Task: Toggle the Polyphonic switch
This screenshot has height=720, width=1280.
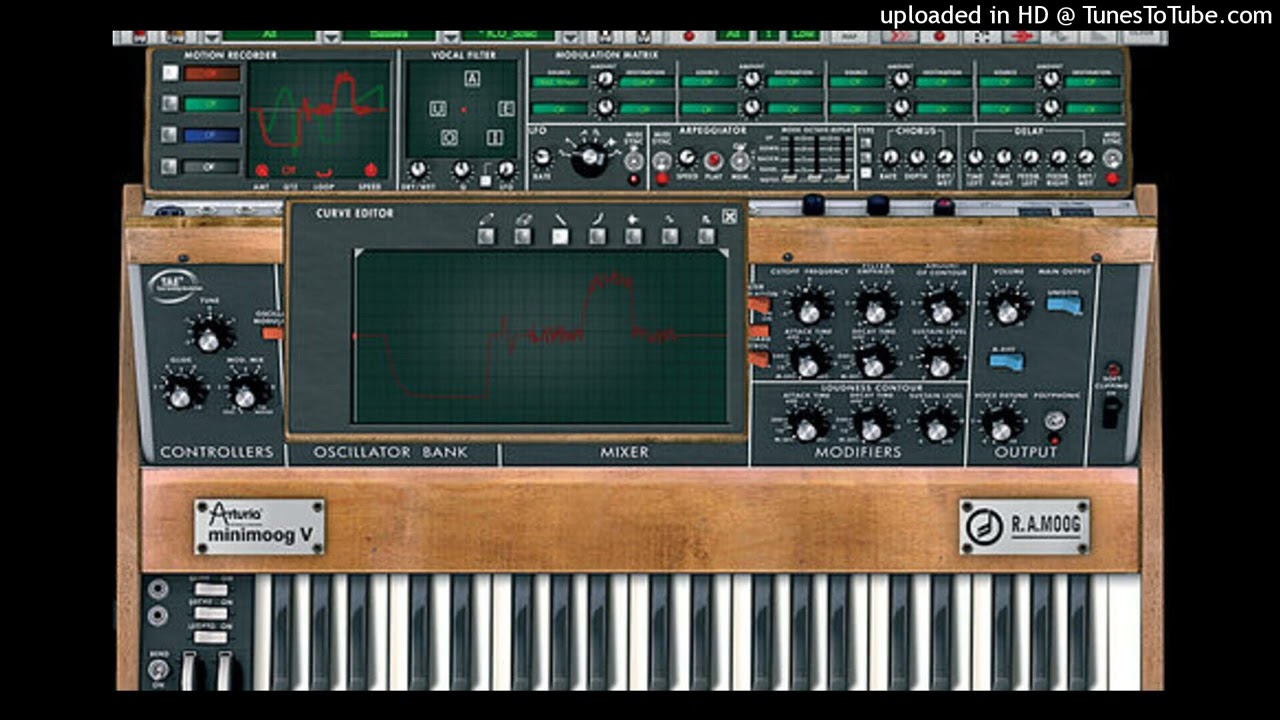Action: (x=1053, y=420)
